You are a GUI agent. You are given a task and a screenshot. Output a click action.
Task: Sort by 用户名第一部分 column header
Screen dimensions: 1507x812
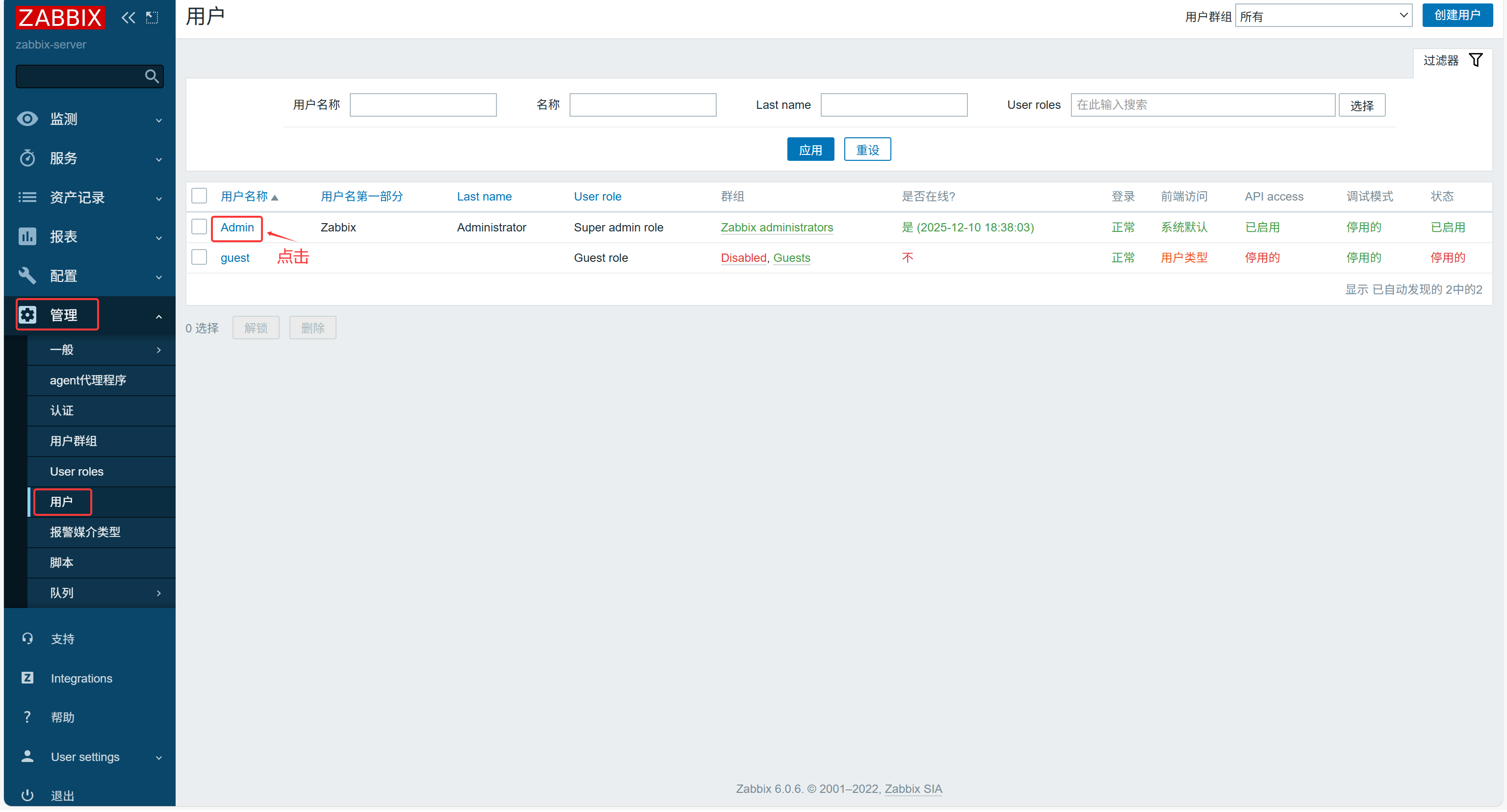pos(362,197)
